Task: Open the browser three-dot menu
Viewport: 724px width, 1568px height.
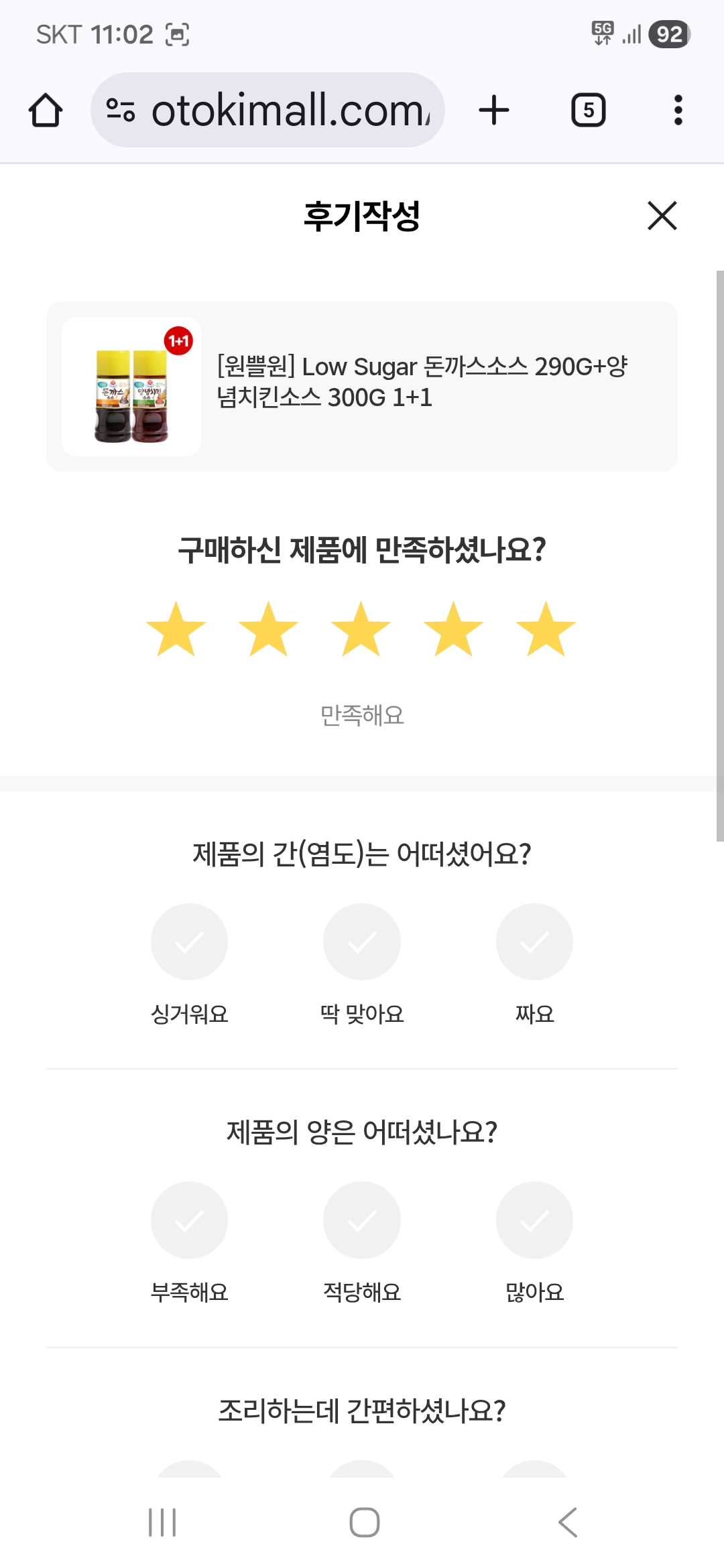Action: click(678, 111)
